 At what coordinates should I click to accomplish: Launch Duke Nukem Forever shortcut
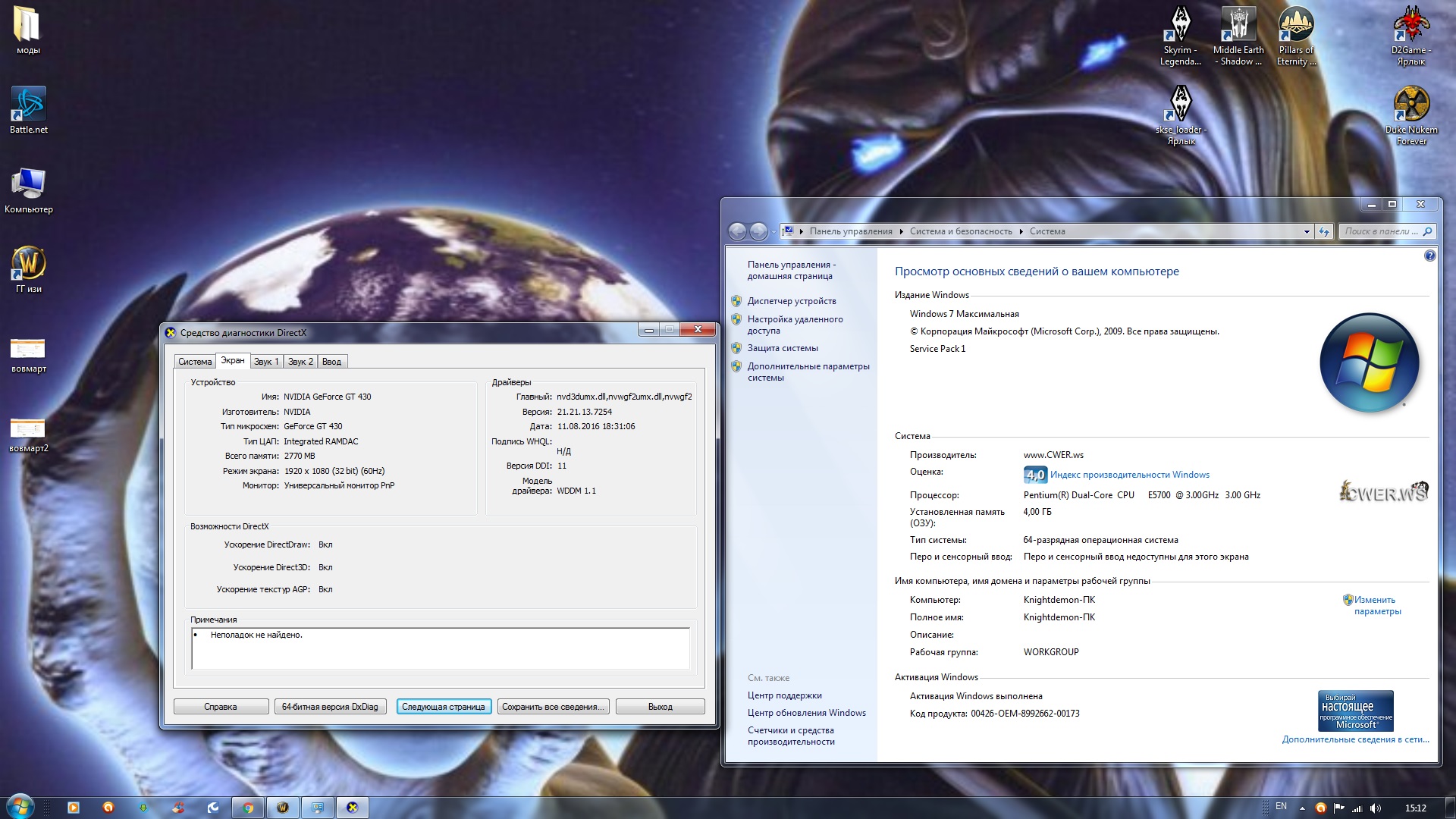(1411, 115)
